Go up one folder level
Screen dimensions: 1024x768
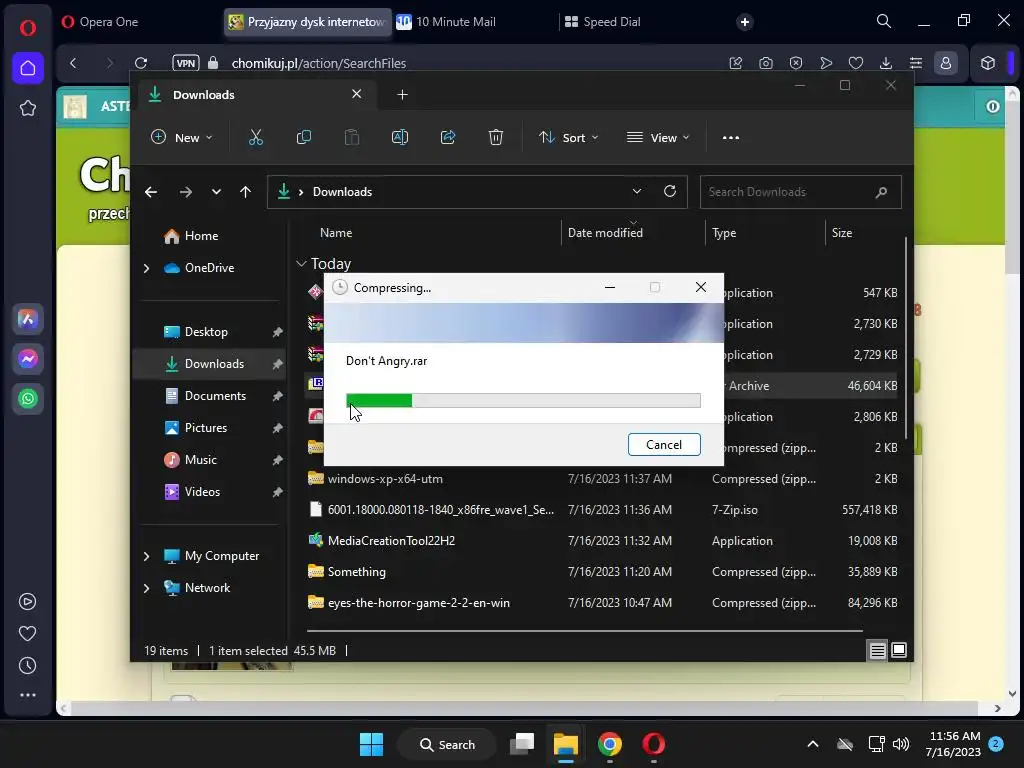(245, 192)
